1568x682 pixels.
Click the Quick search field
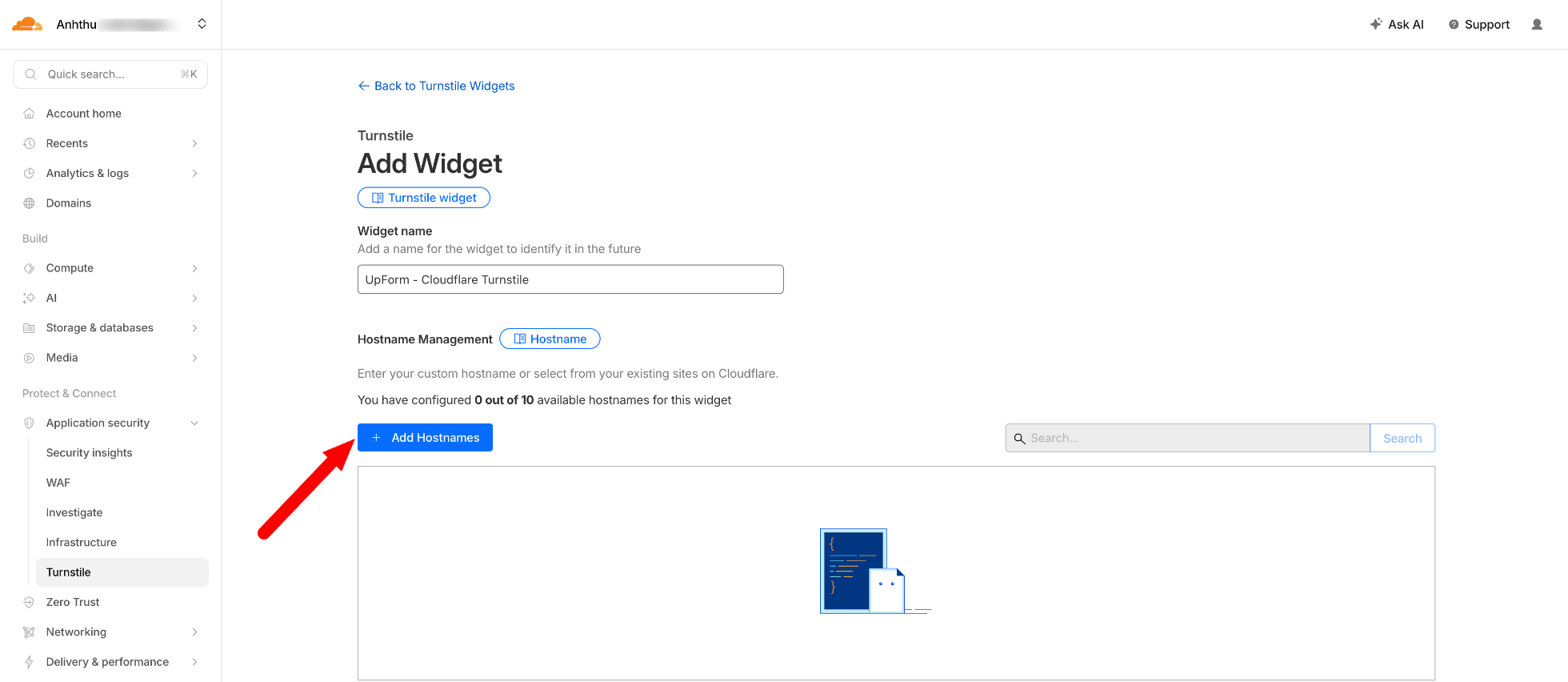[110, 74]
